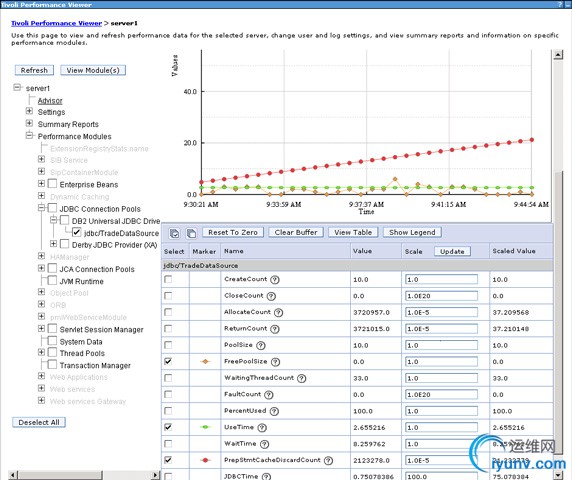The width and height of the screenshot is (572, 480).
Task: Open help for CloseCount metric
Action: pos(271,296)
